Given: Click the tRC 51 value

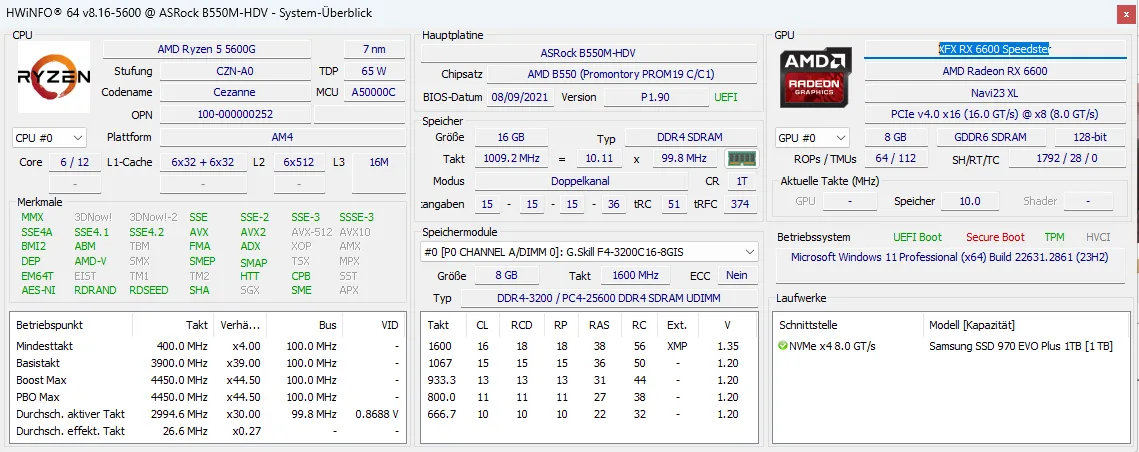Looking at the screenshot, I should click(x=674, y=204).
